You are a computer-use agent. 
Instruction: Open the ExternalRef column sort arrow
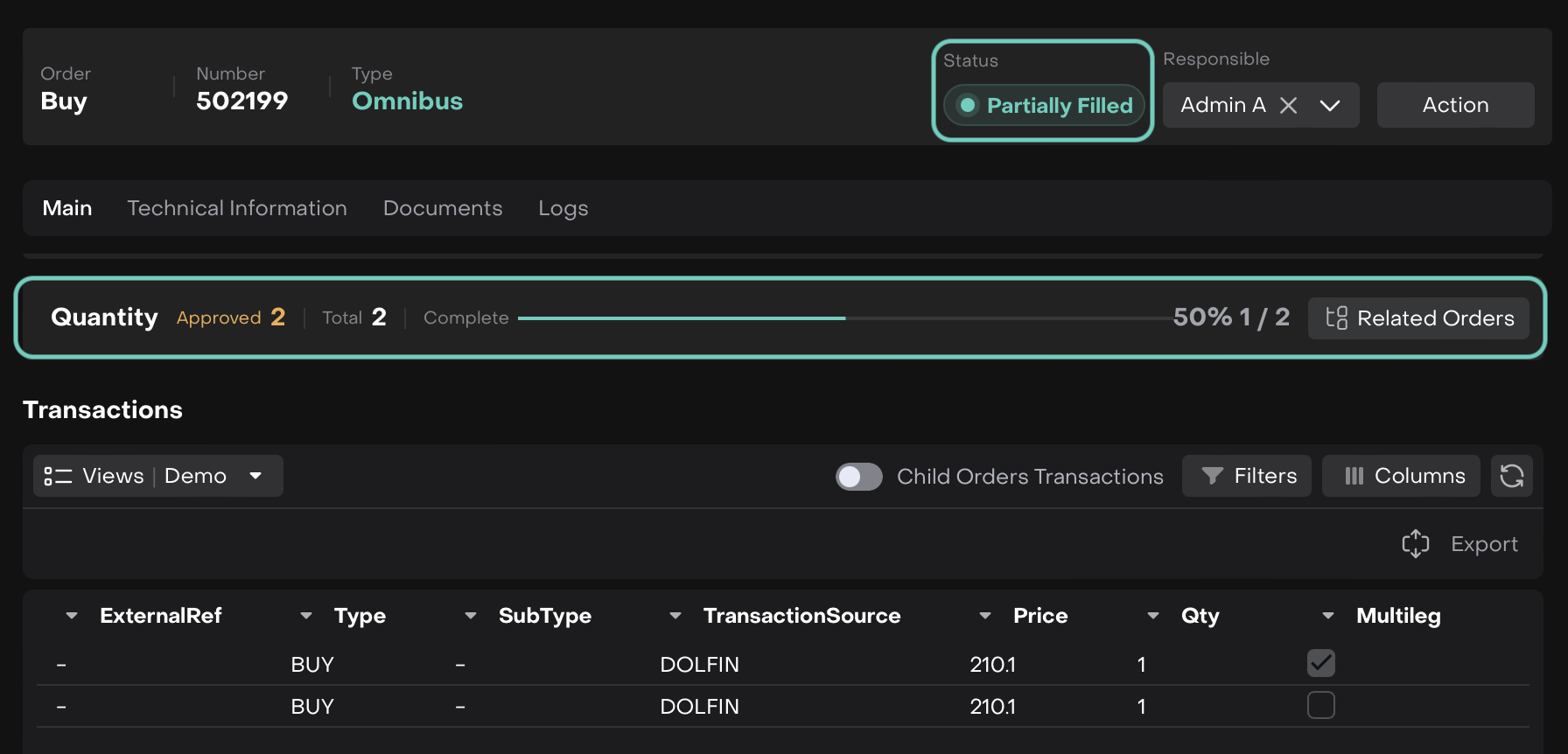(x=72, y=616)
